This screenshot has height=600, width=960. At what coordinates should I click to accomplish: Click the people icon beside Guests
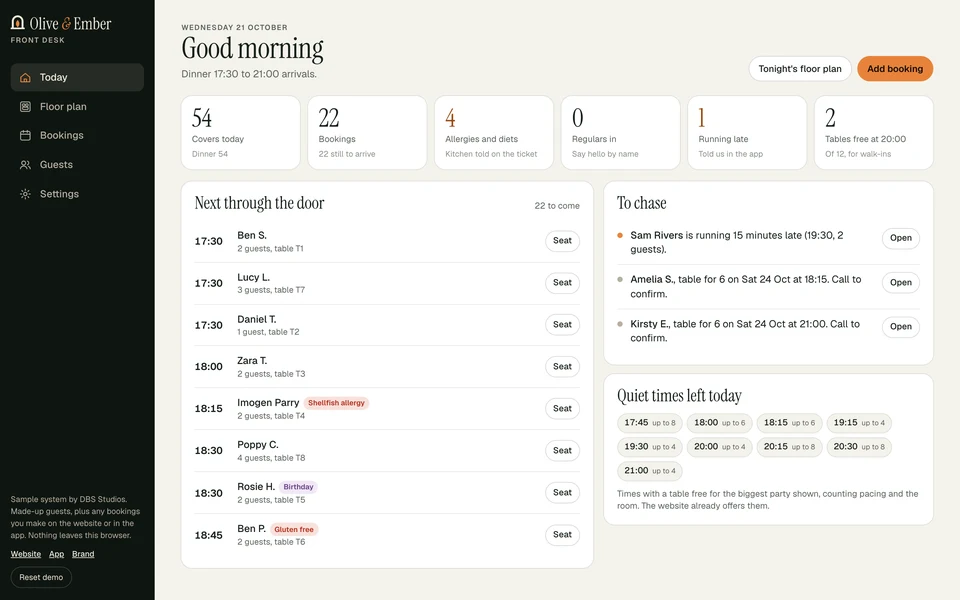pos(25,165)
